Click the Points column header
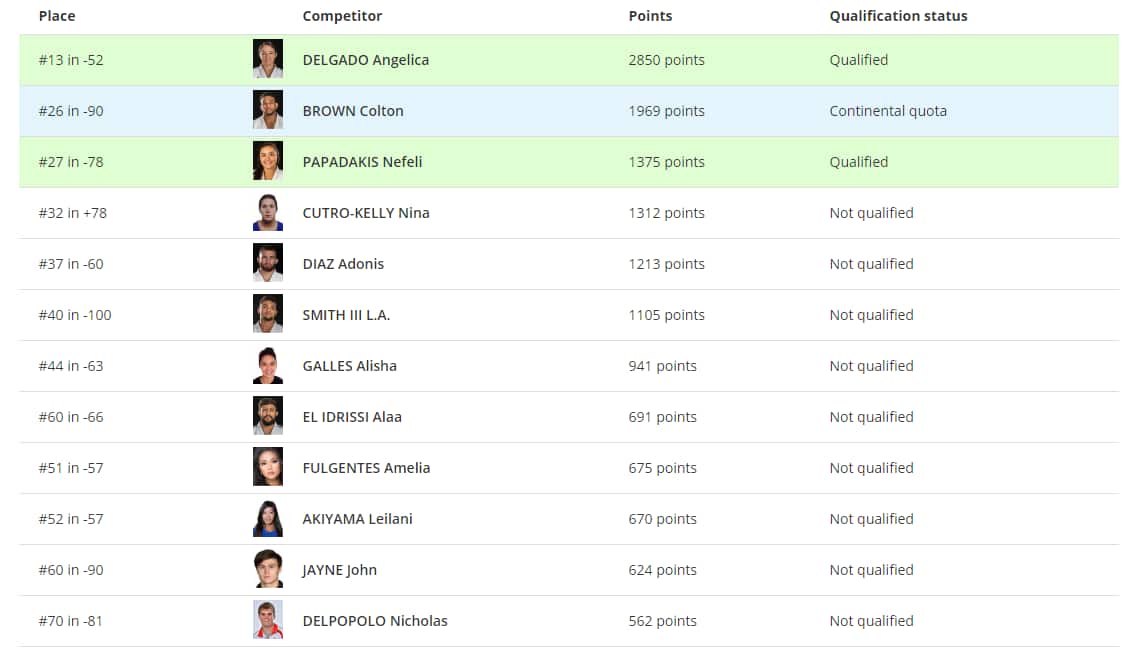 650,16
